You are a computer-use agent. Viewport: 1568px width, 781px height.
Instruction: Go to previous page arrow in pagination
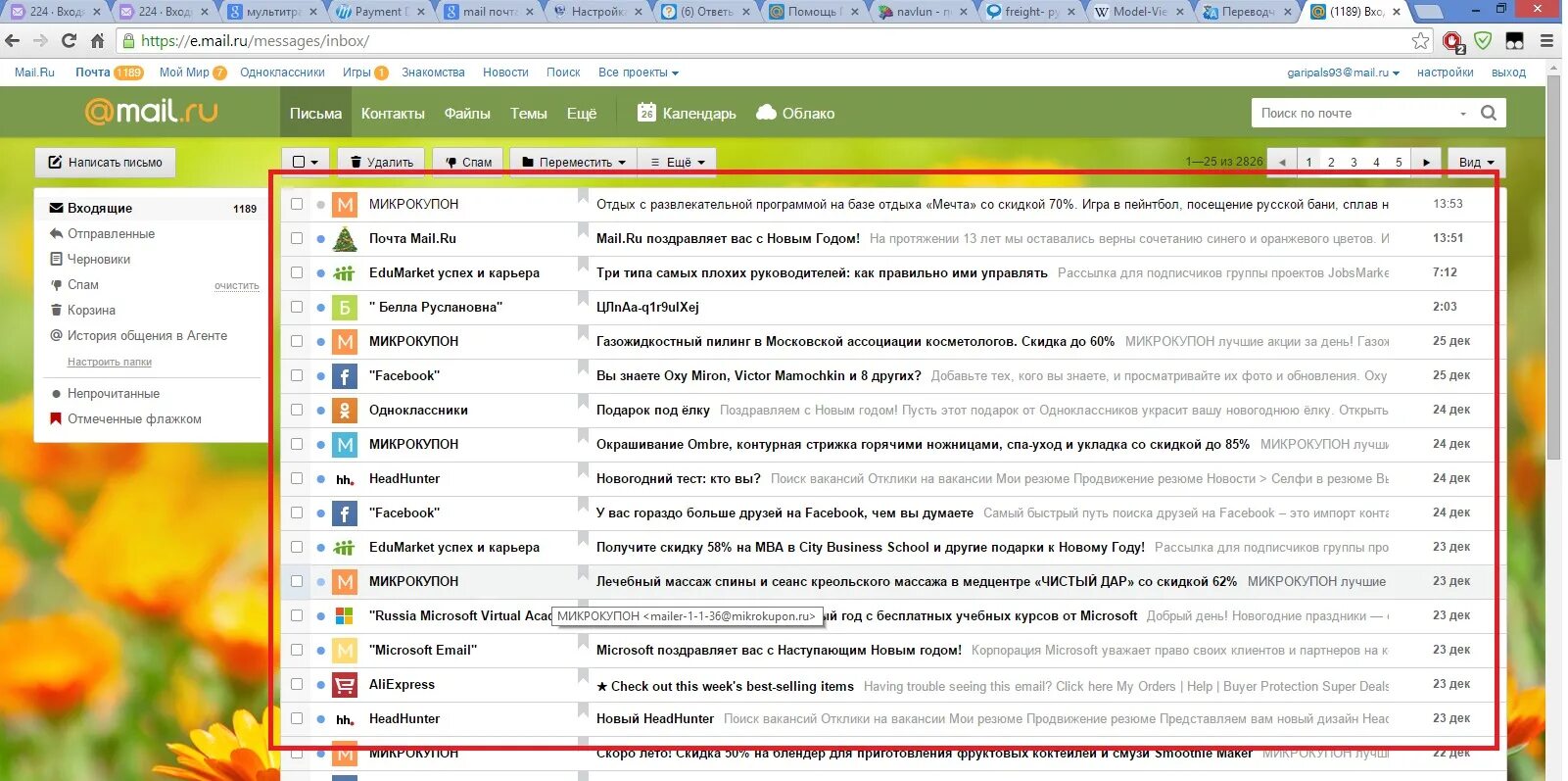coord(1282,162)
